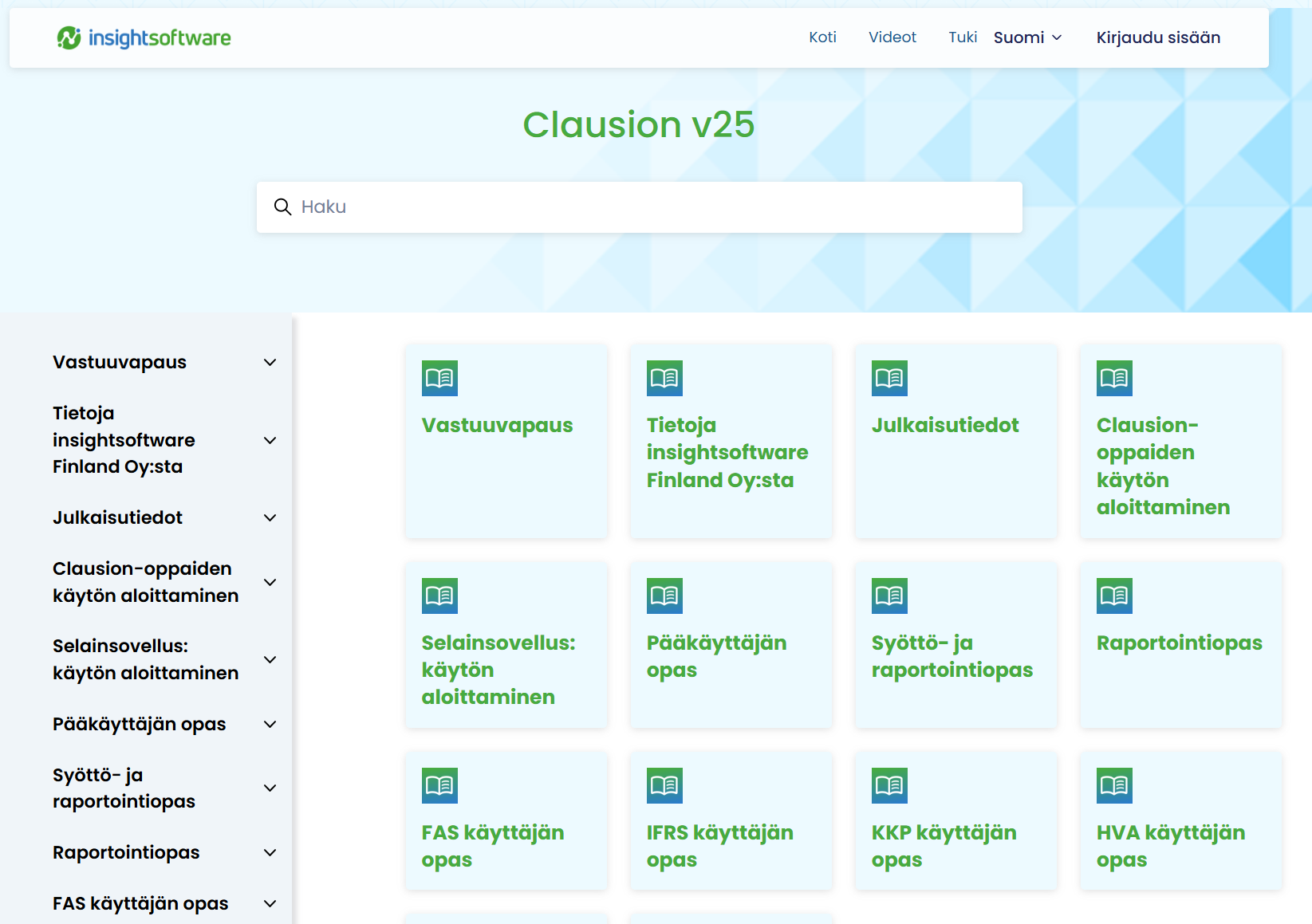Click book icon on Clausion-oppaiden käytön card
Screen dimensions: 1312x924
click(x=1114, y=378)
